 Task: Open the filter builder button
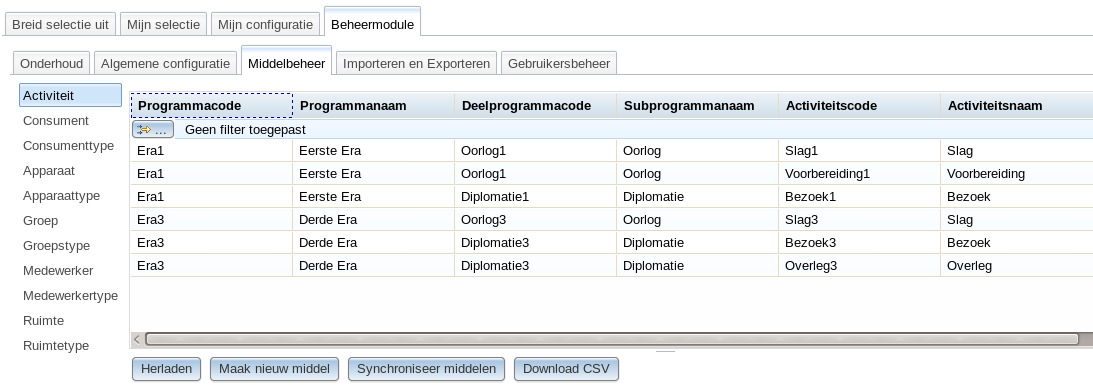pyautogui.click(x=153, y=130)
